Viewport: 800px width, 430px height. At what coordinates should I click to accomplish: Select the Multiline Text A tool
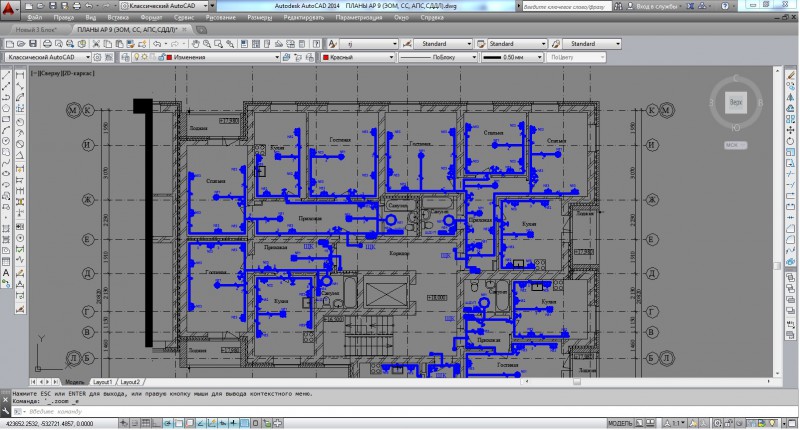[6, 273]
